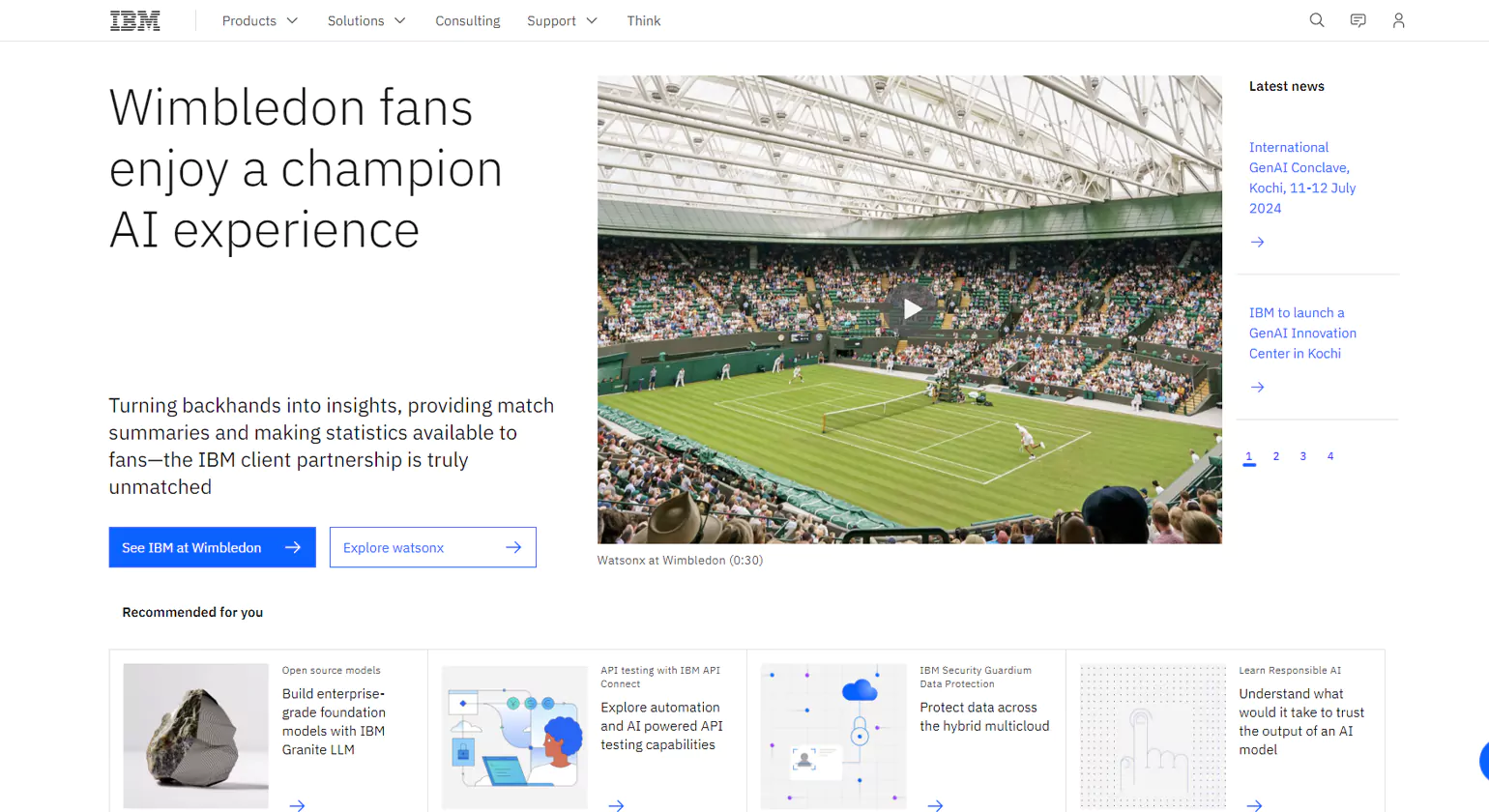Expand the Support dropdown menu
1489x812 pixels.
(x=562, y=20)
